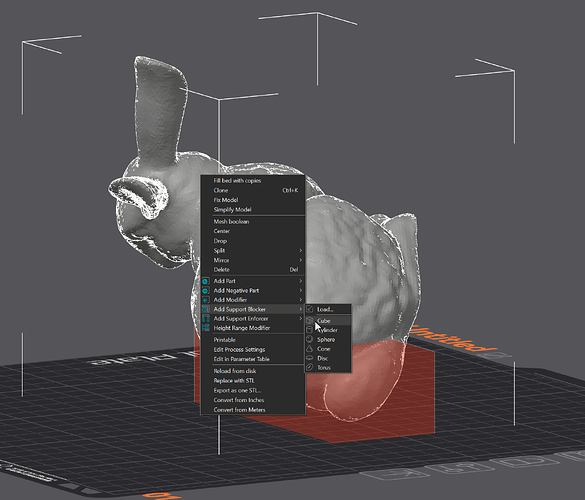The height and width of the screenshot is (500, 585).
Task: Select Edit in Parameter Table
Action: click(x=253, y=359)
